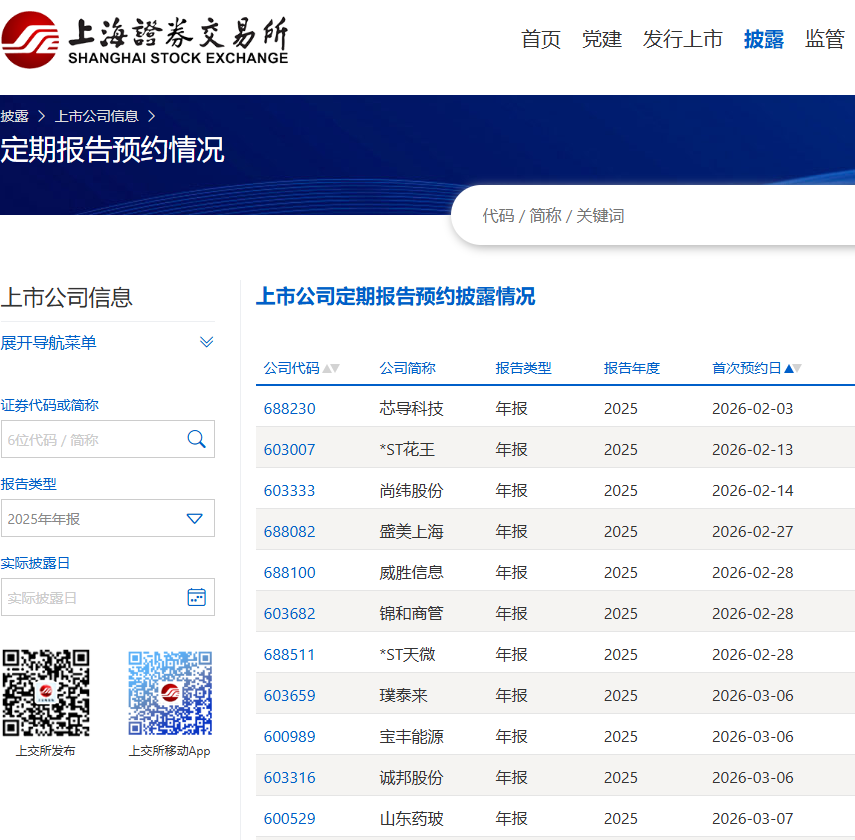This screenshot has height=840, width=855.
Task: Go to 党建 in top navigation
Action: click(602, 39)
